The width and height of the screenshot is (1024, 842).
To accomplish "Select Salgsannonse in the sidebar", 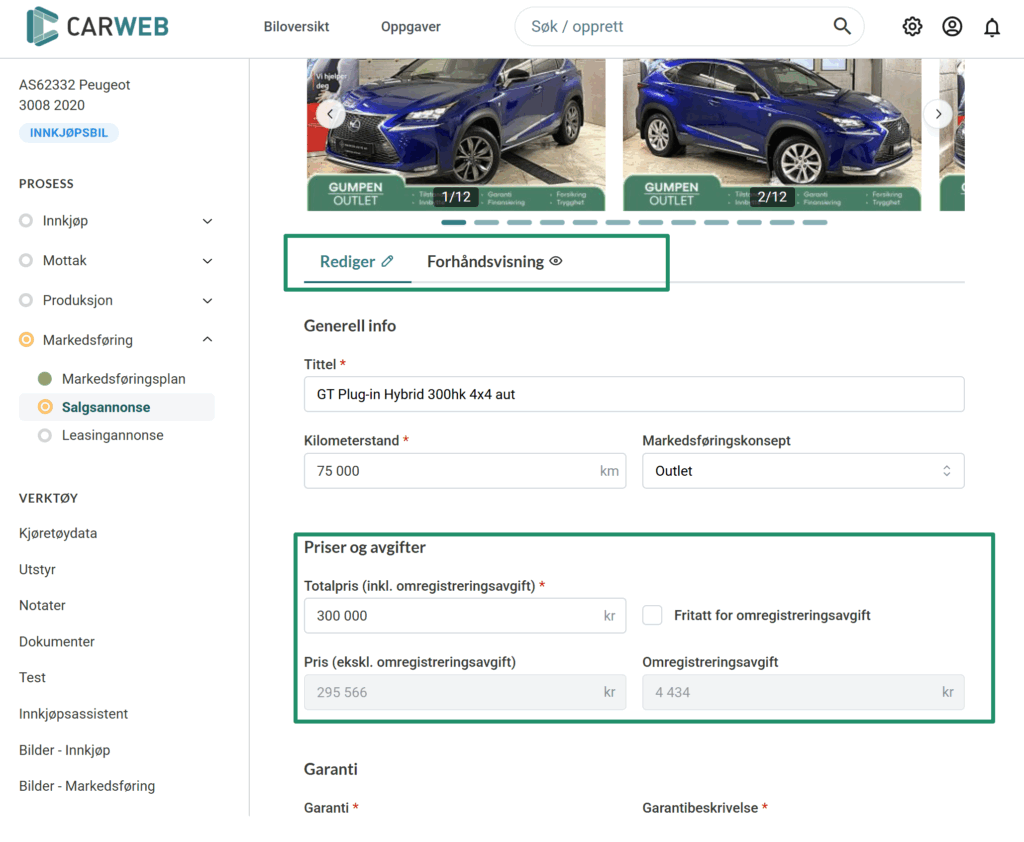I will (117, 407).
